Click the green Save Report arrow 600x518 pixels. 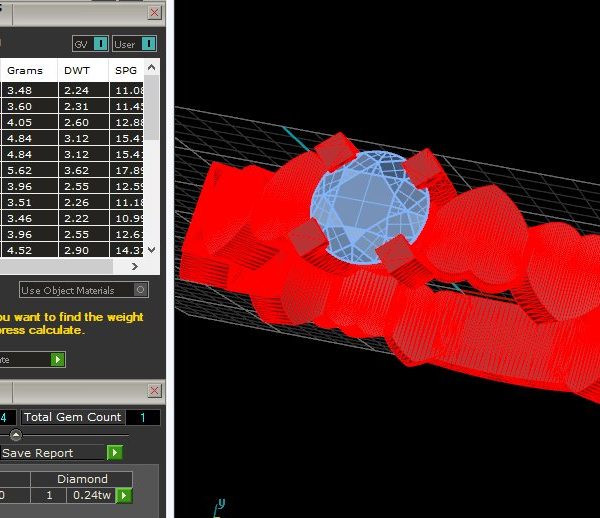(x=114, y=453)
